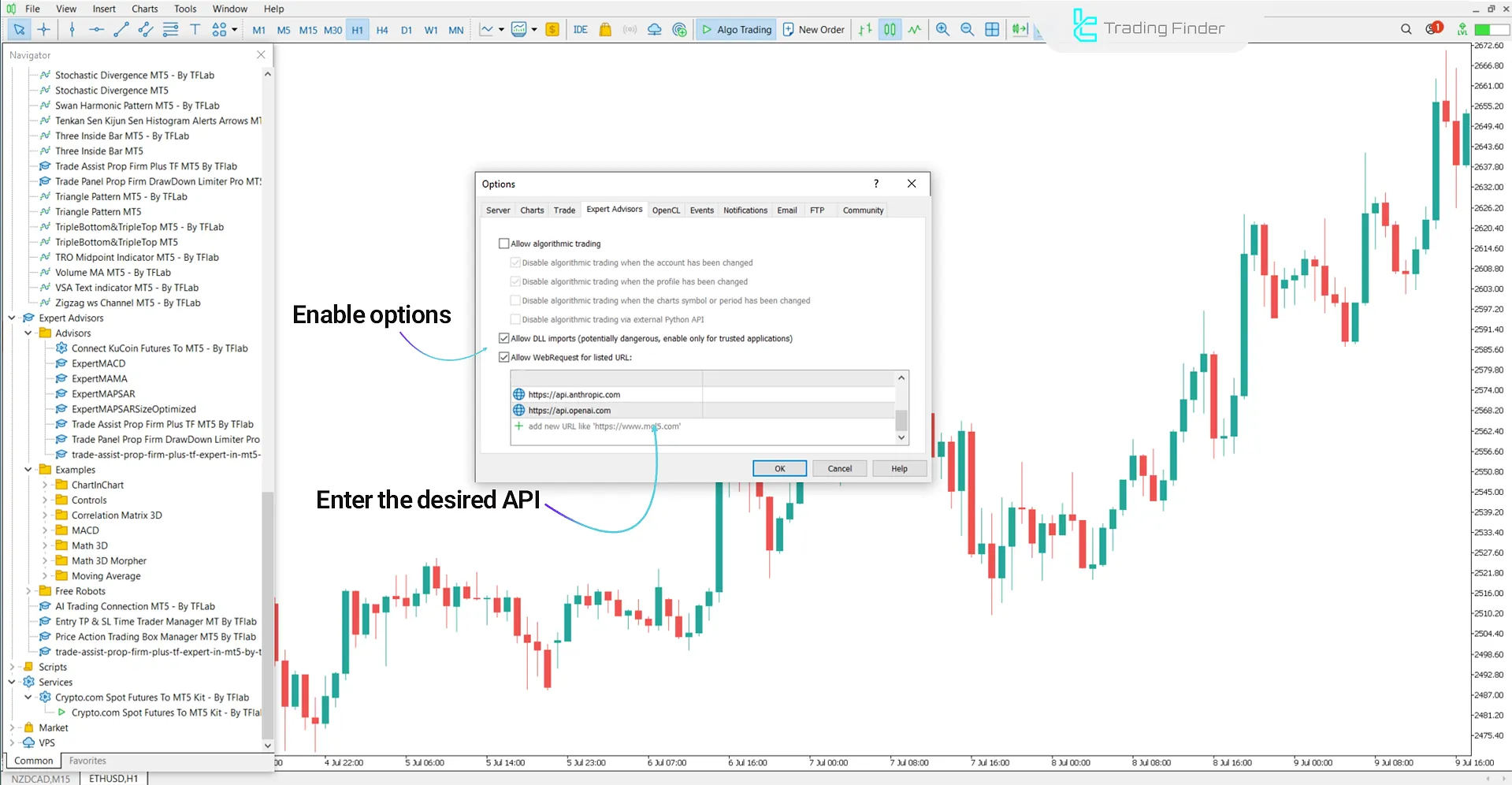Viewport: 1512px width, 785px height.
Task: Toggle Allow WebRequest for listed URL
Action: pyautogui.click(x=504, y=357)
